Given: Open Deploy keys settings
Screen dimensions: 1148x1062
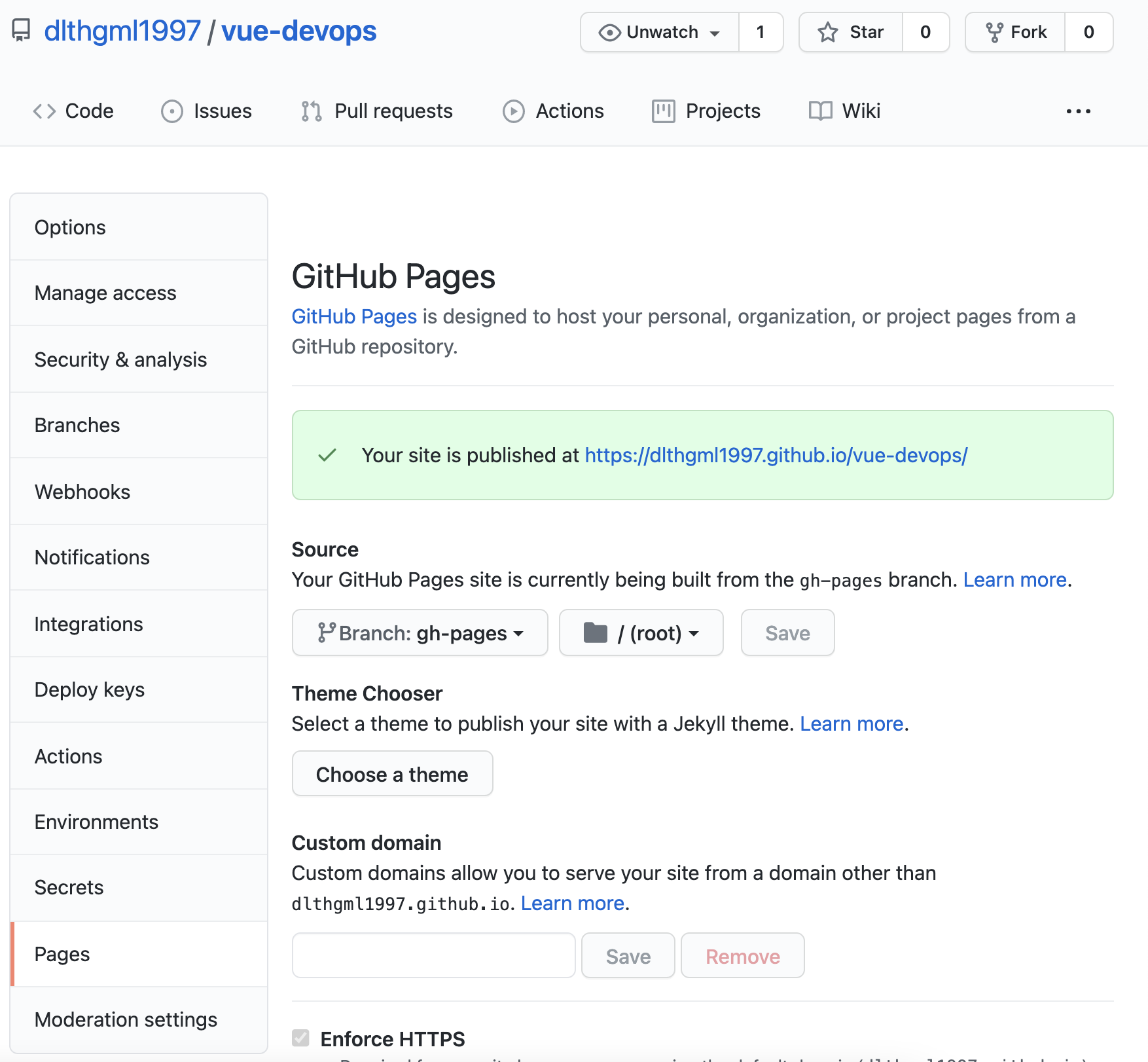Looking at the screenshot, I should click(x=139, y=689).
